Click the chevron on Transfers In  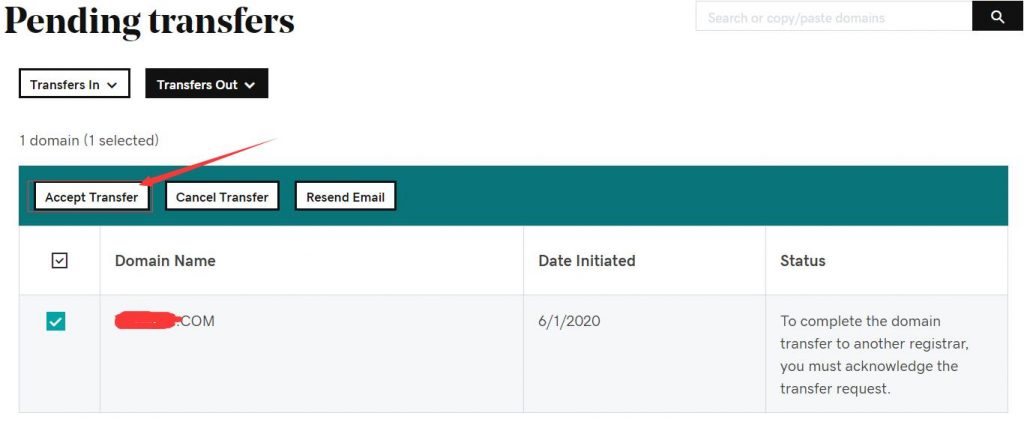pyautogui.click(x=112, y=85)
